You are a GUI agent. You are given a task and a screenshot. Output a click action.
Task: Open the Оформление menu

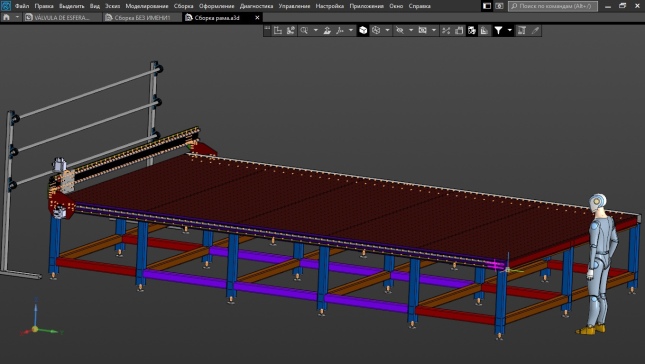216,6
